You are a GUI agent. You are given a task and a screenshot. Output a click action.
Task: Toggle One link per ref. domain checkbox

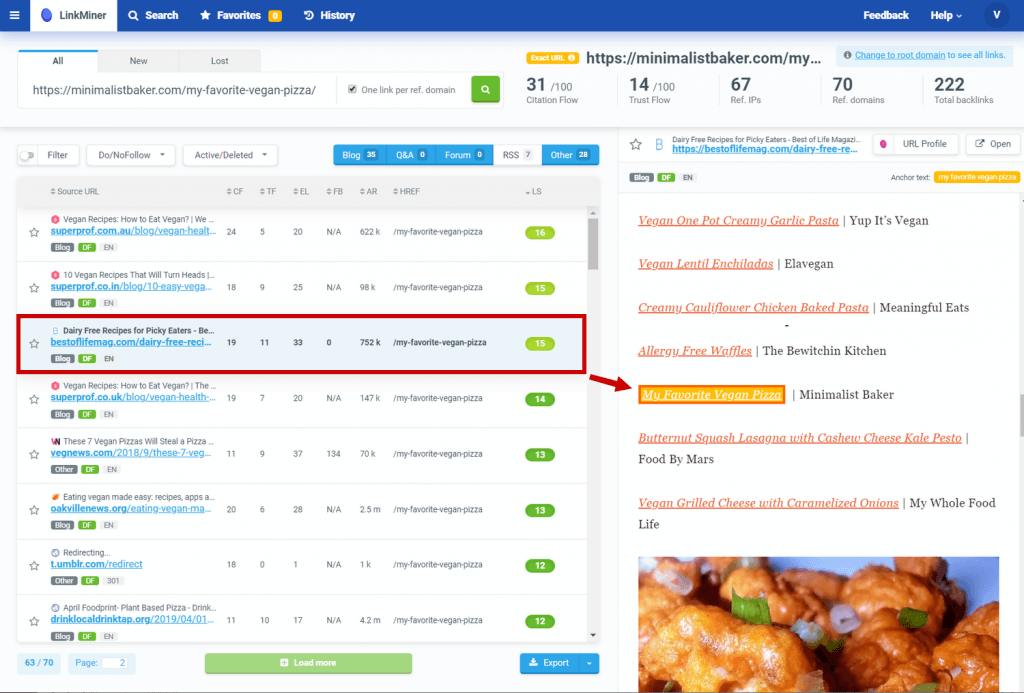click(353, 89)
